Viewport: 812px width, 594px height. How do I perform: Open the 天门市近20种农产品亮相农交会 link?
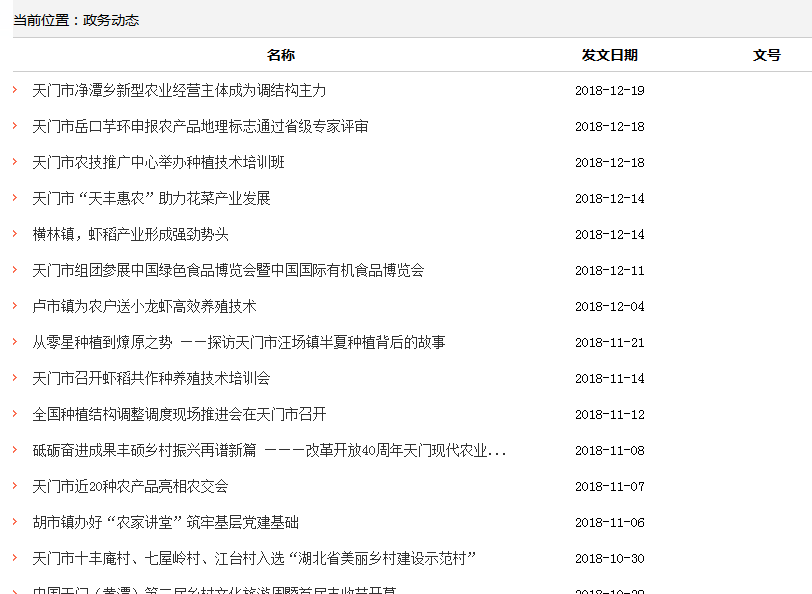pyautogui.click(x=130, y=486)
